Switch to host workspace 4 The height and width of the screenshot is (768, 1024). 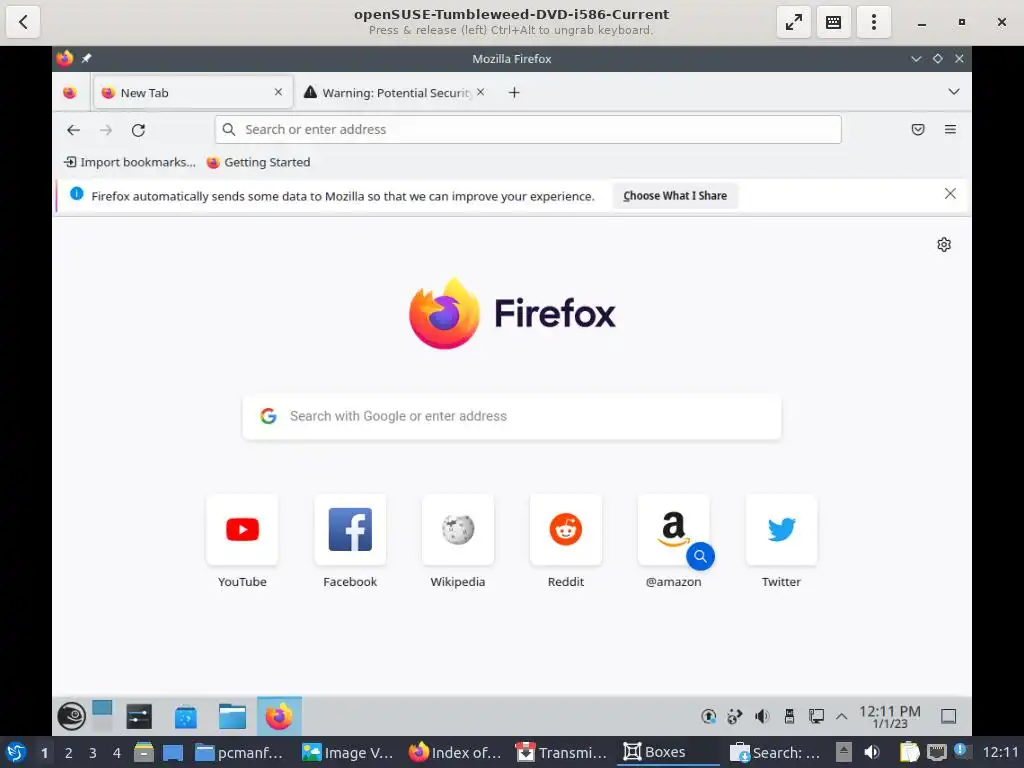(117, 753)
